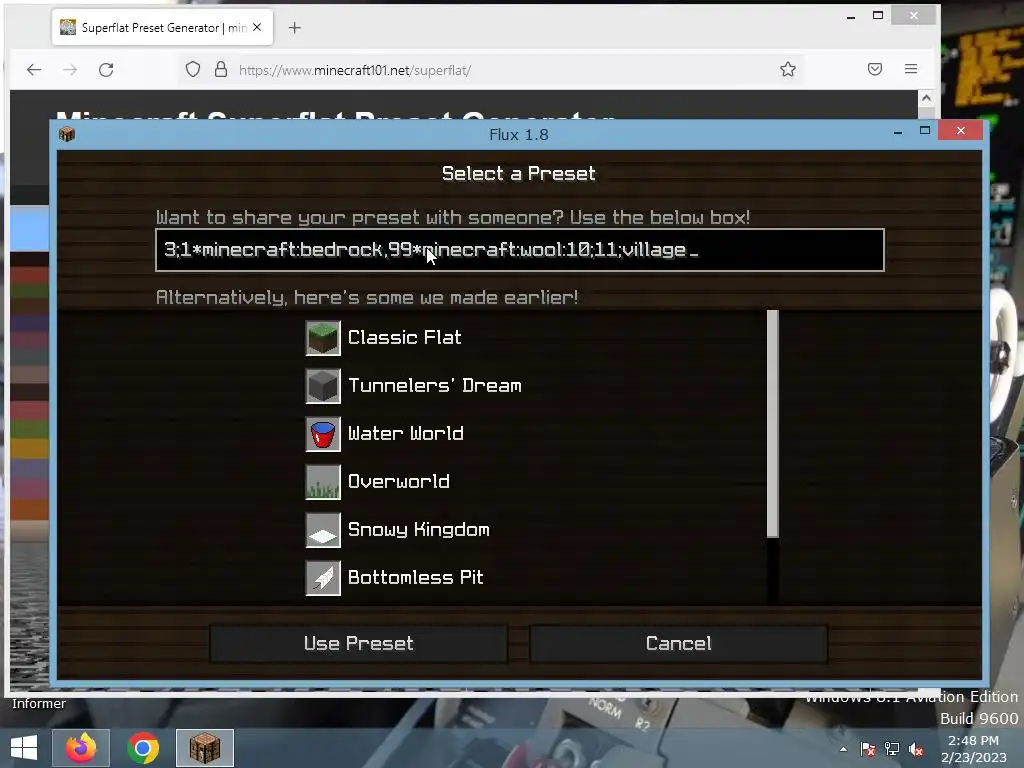Choose the Overworld preset text
Screen dimensions: 1024x768
398,481
